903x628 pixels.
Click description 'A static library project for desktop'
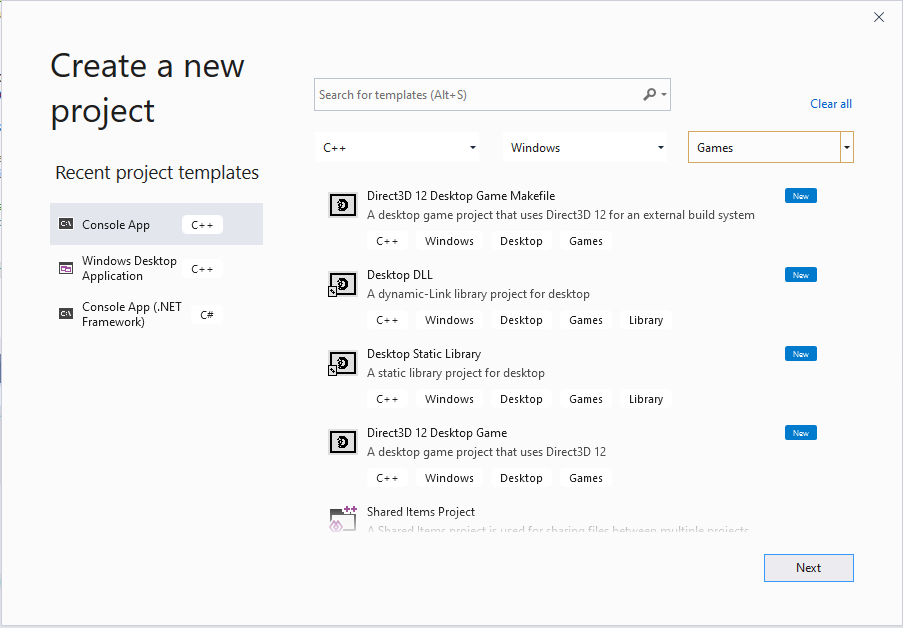tap(456, 373)
